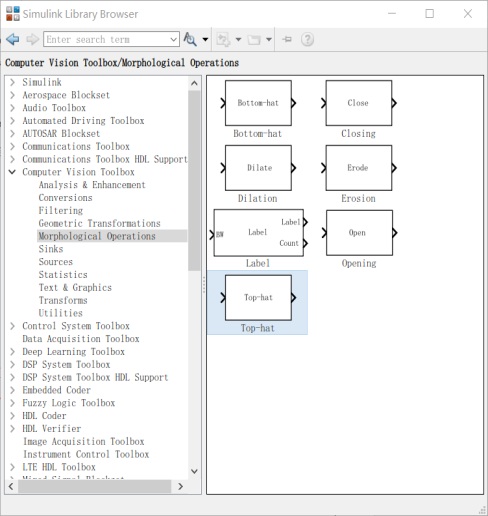The image size is (488, 516).
Task: Expand Automated Driving Toolbox node
Action: (12, 121)
